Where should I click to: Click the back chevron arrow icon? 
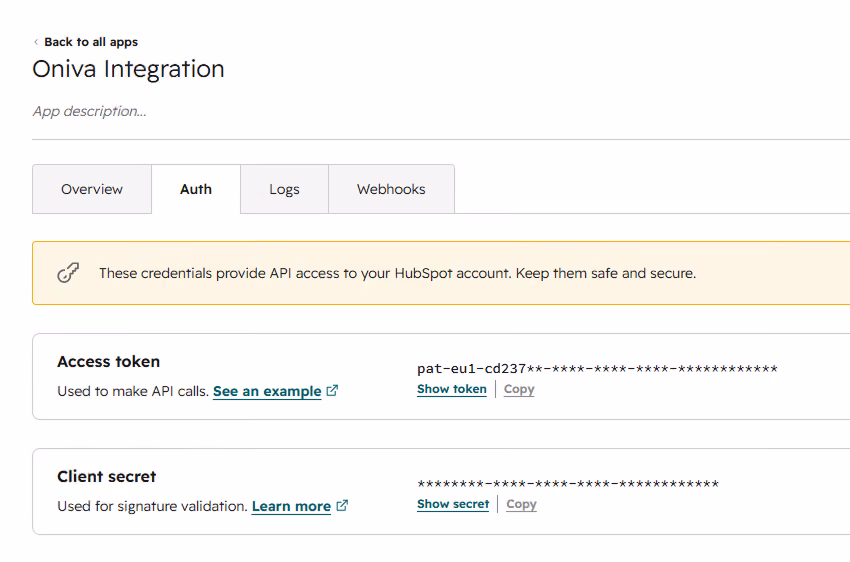(36, 42)
